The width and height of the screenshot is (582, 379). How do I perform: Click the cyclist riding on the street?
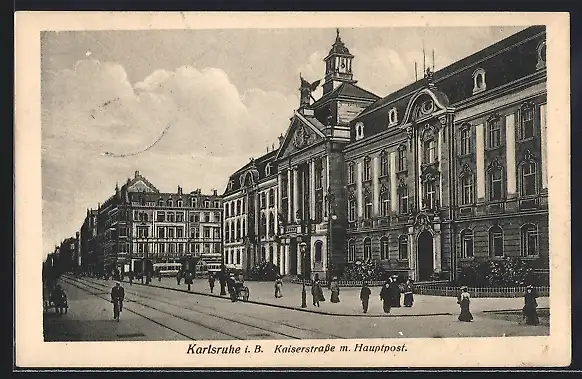pos(117,301)
